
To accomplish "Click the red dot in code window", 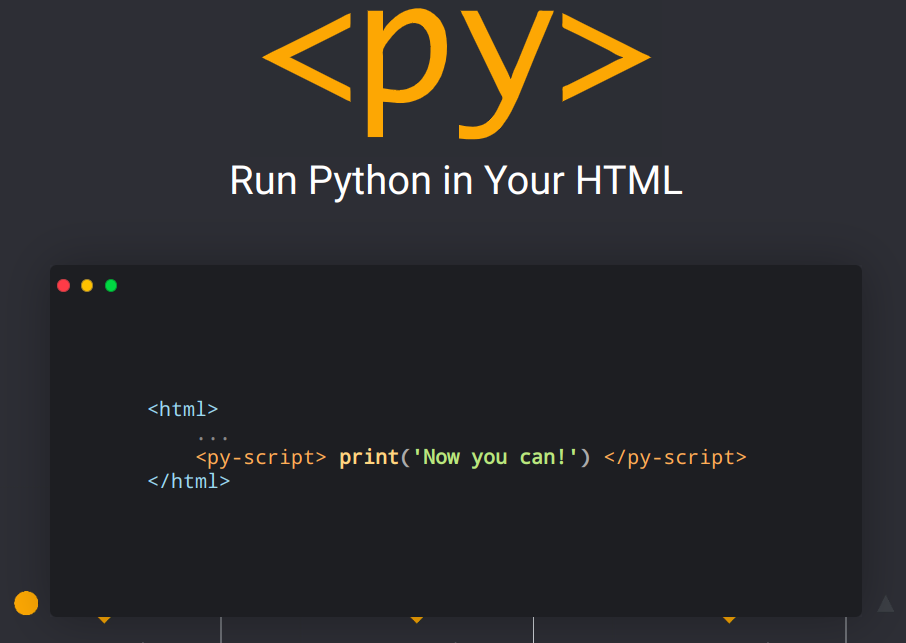I will (64, 286).
